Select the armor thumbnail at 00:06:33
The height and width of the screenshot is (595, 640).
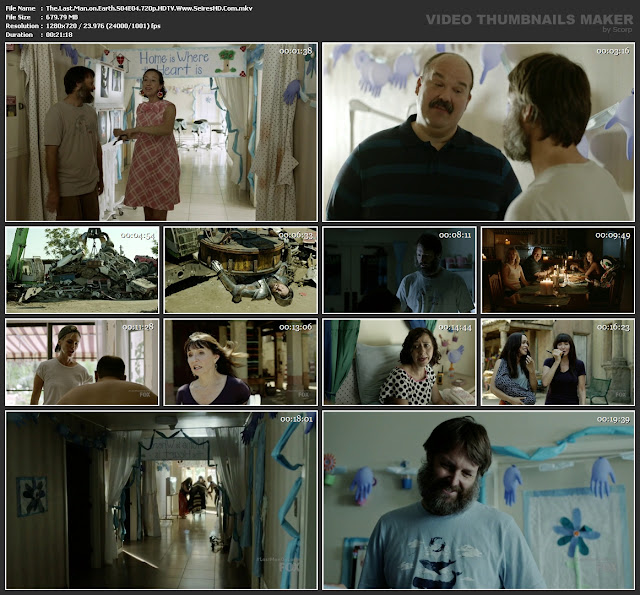click(x=241, y=270)
